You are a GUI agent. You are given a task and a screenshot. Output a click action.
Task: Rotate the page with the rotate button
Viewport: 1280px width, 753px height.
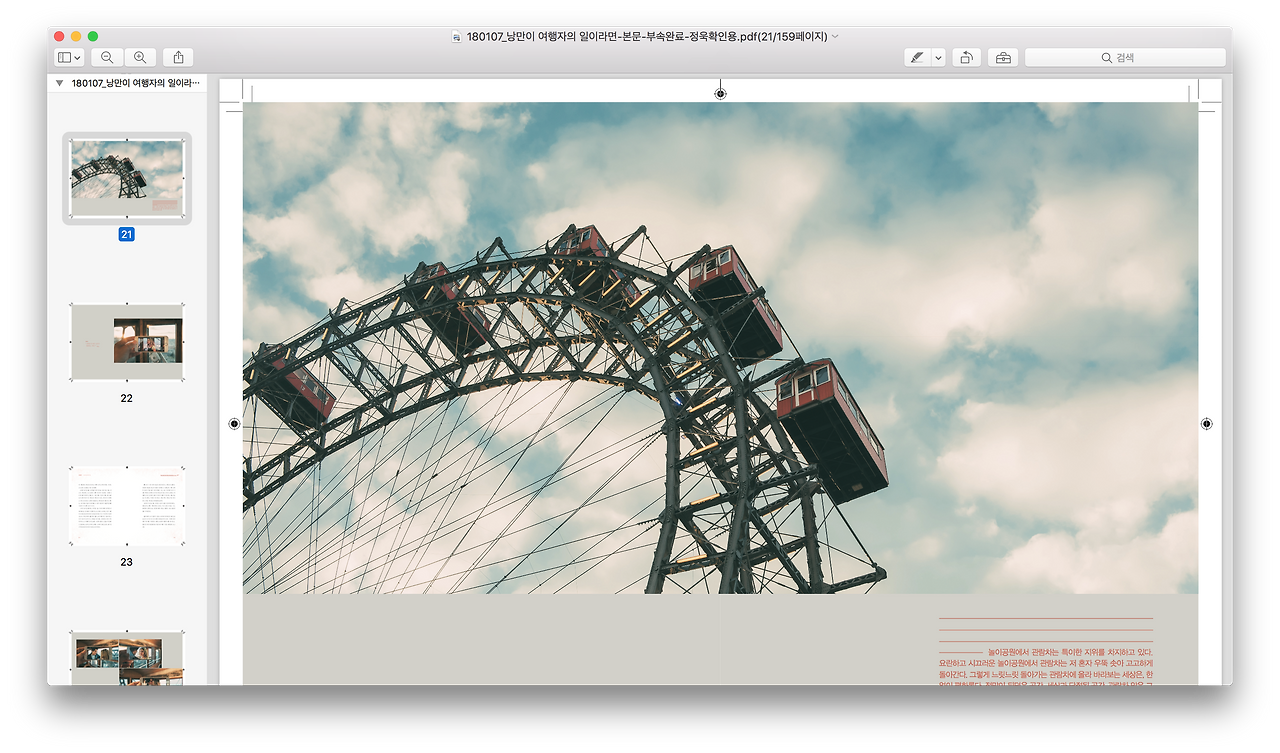tap(966, 58)
